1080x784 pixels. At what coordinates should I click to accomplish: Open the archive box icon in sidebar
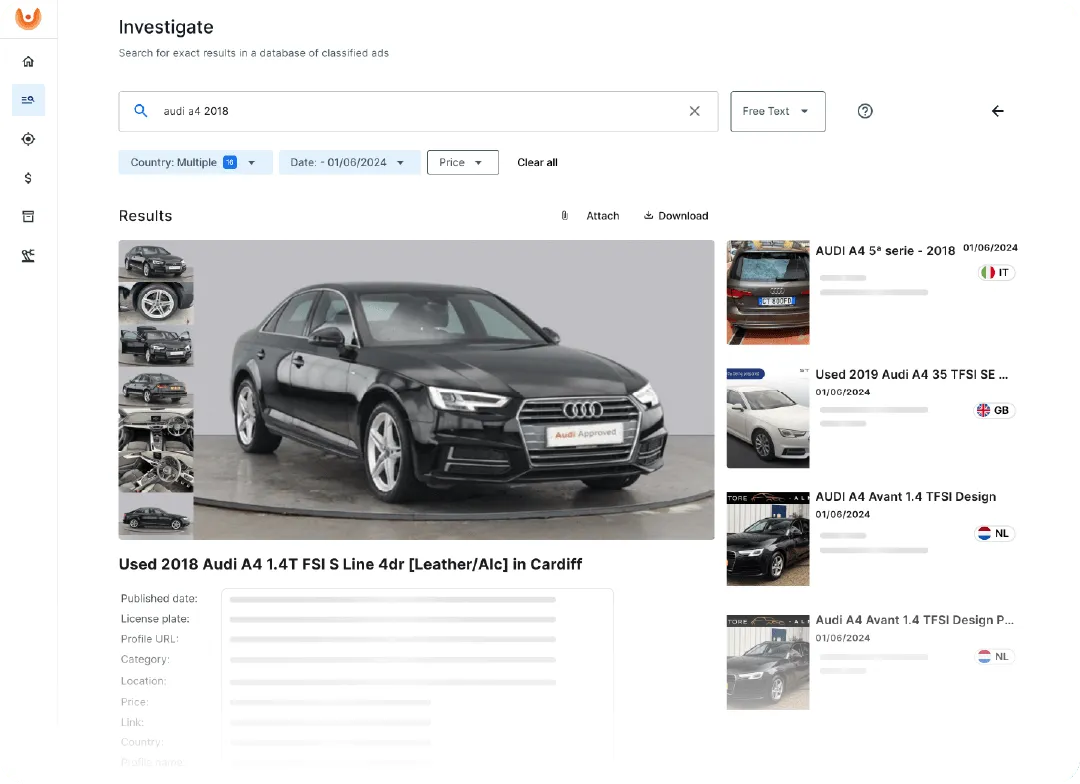pyautogui.click(x=28, y=217)
